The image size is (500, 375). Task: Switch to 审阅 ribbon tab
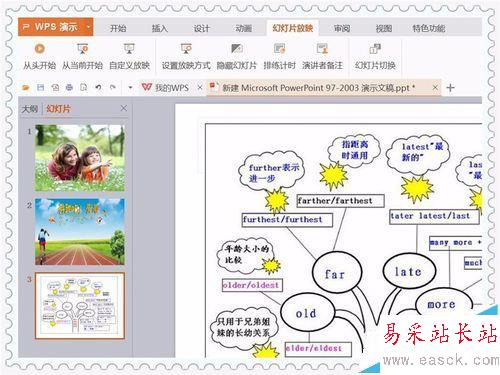tap(342, 28)
